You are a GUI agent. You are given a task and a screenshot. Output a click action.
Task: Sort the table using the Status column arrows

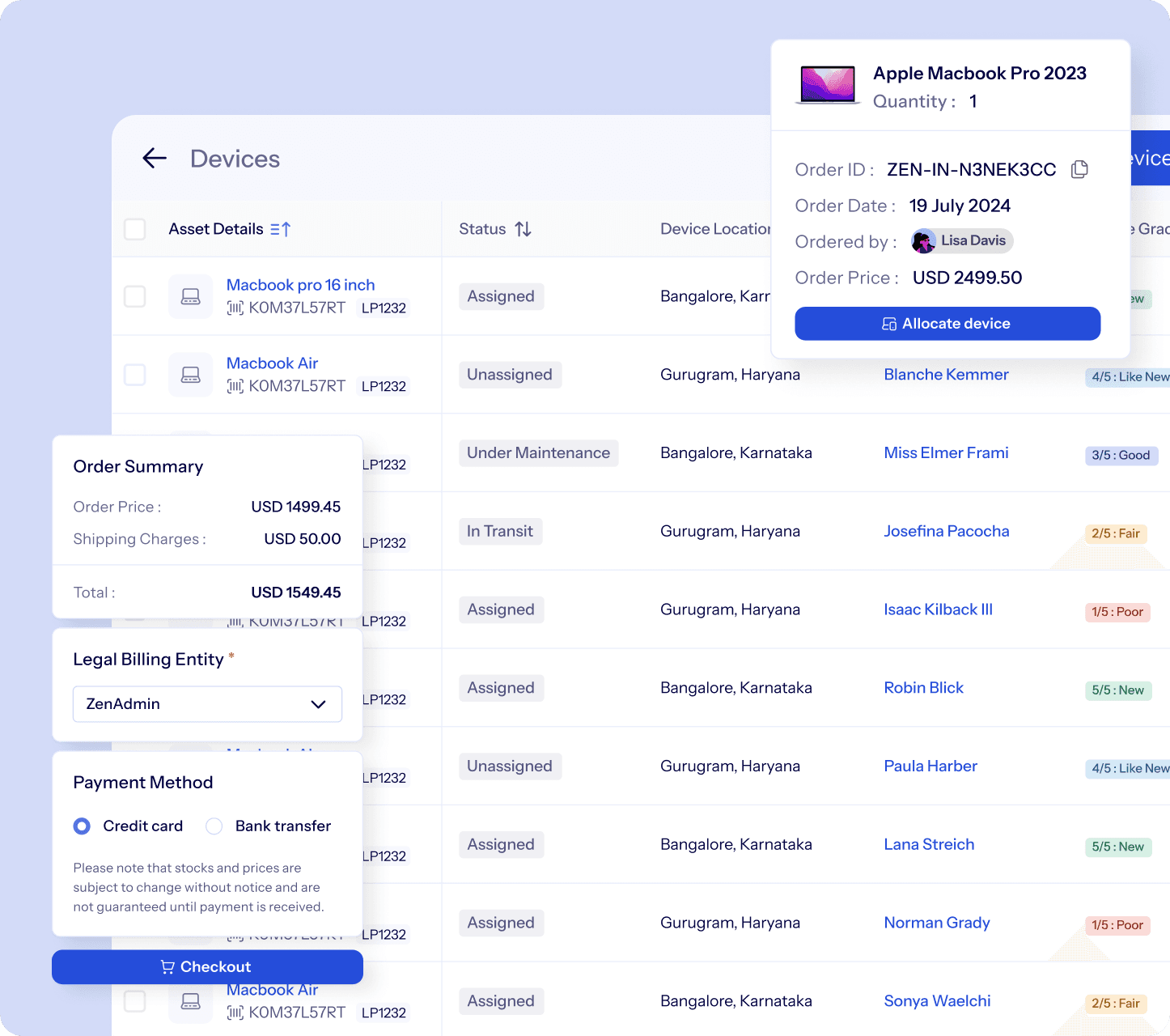(523, 229)
